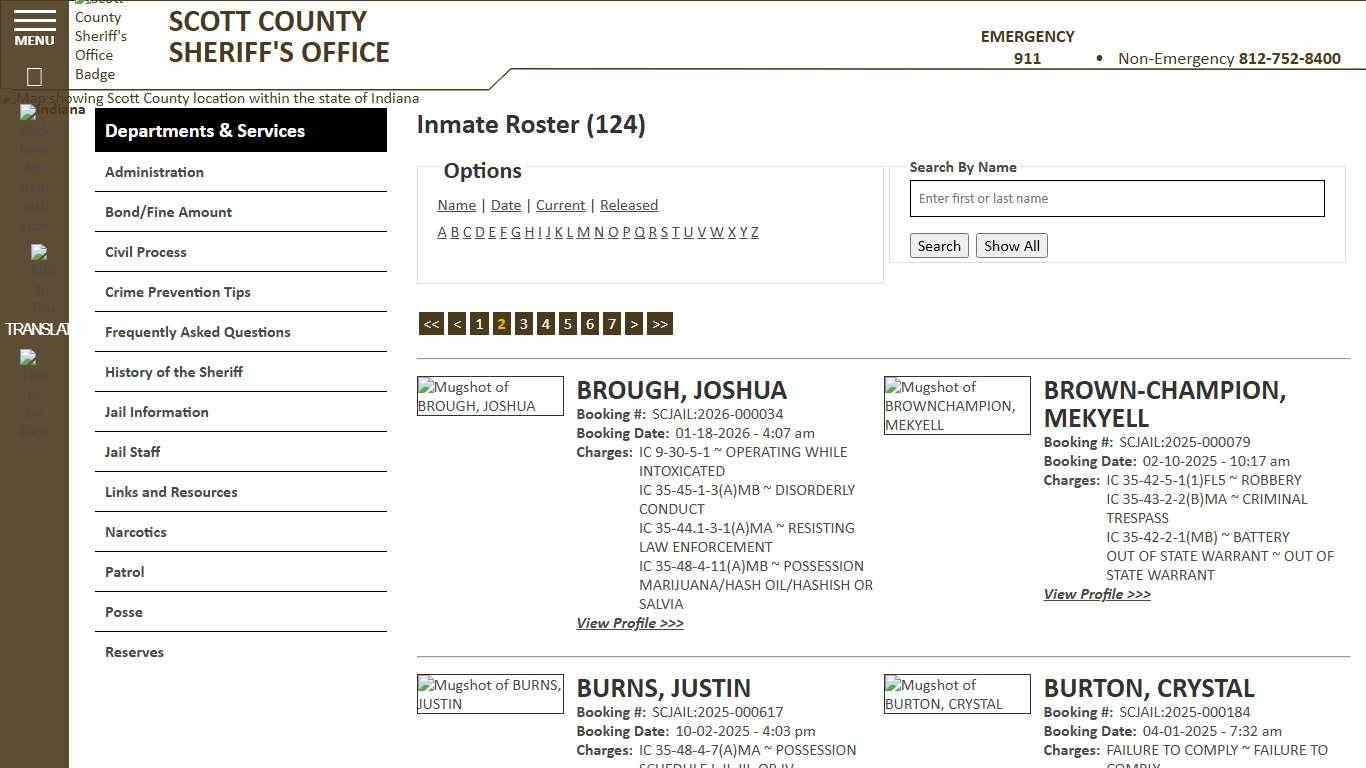
Task: Sort the inmate roster by Date
Action: click(506, 205)
